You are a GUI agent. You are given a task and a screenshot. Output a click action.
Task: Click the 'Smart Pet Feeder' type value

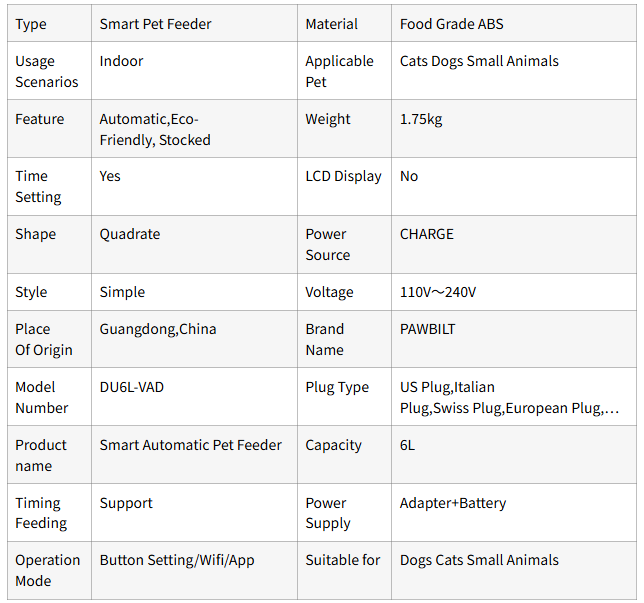155,24
